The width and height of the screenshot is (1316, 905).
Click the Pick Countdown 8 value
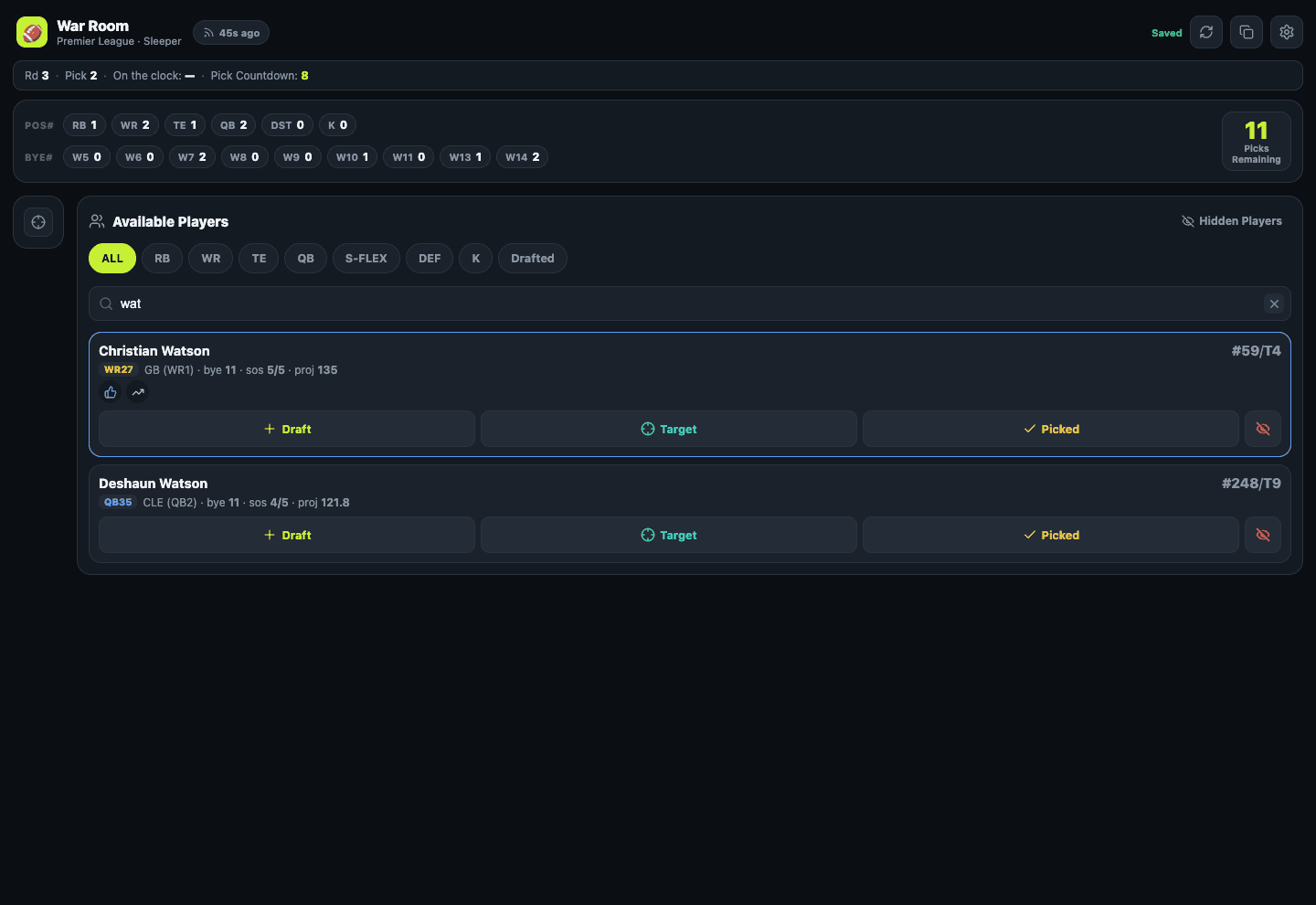pyautogui.click(x=305, y=76)
